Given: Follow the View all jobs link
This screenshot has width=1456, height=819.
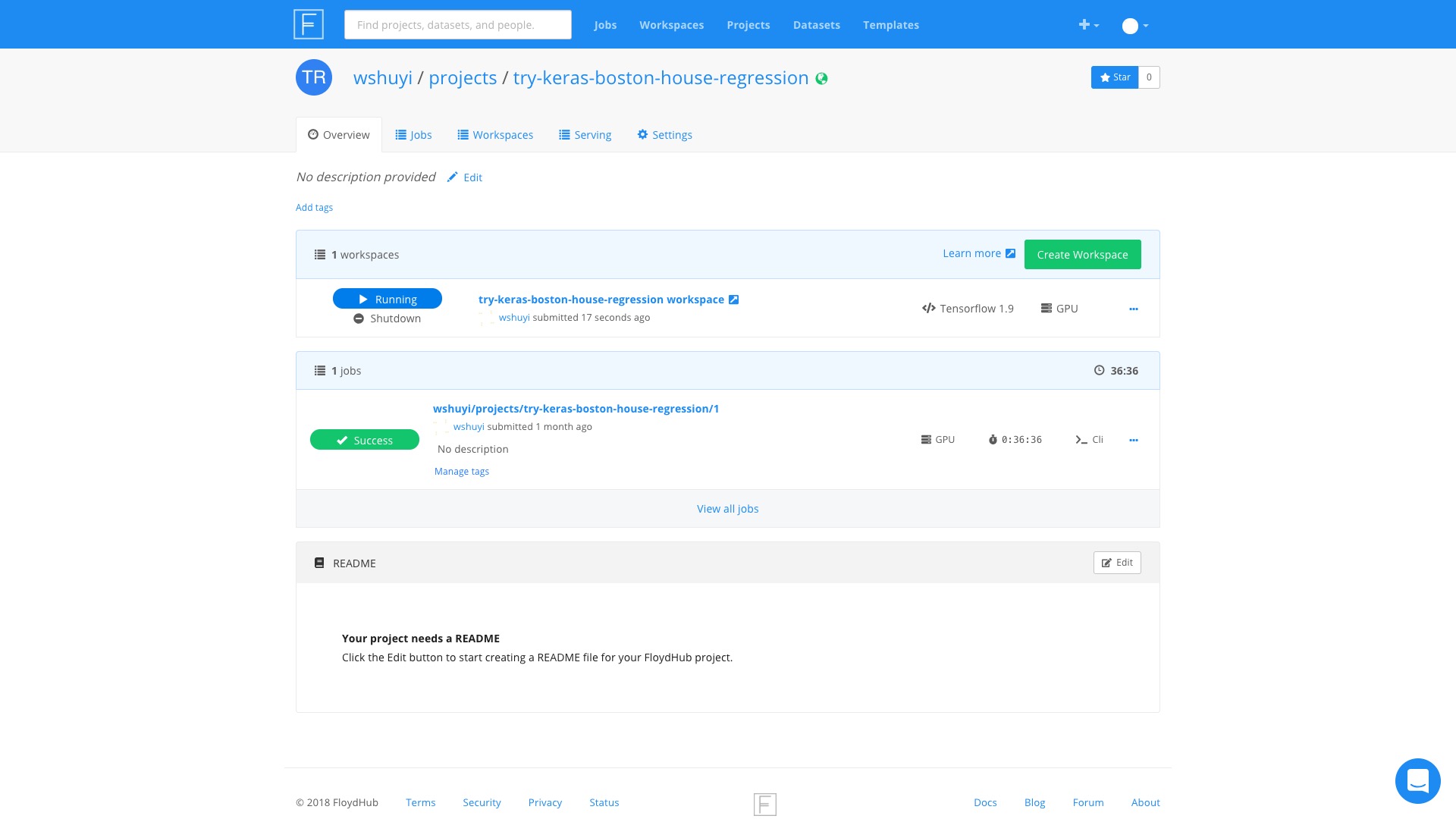Looking at the screenshot, I should coord(727,509).
